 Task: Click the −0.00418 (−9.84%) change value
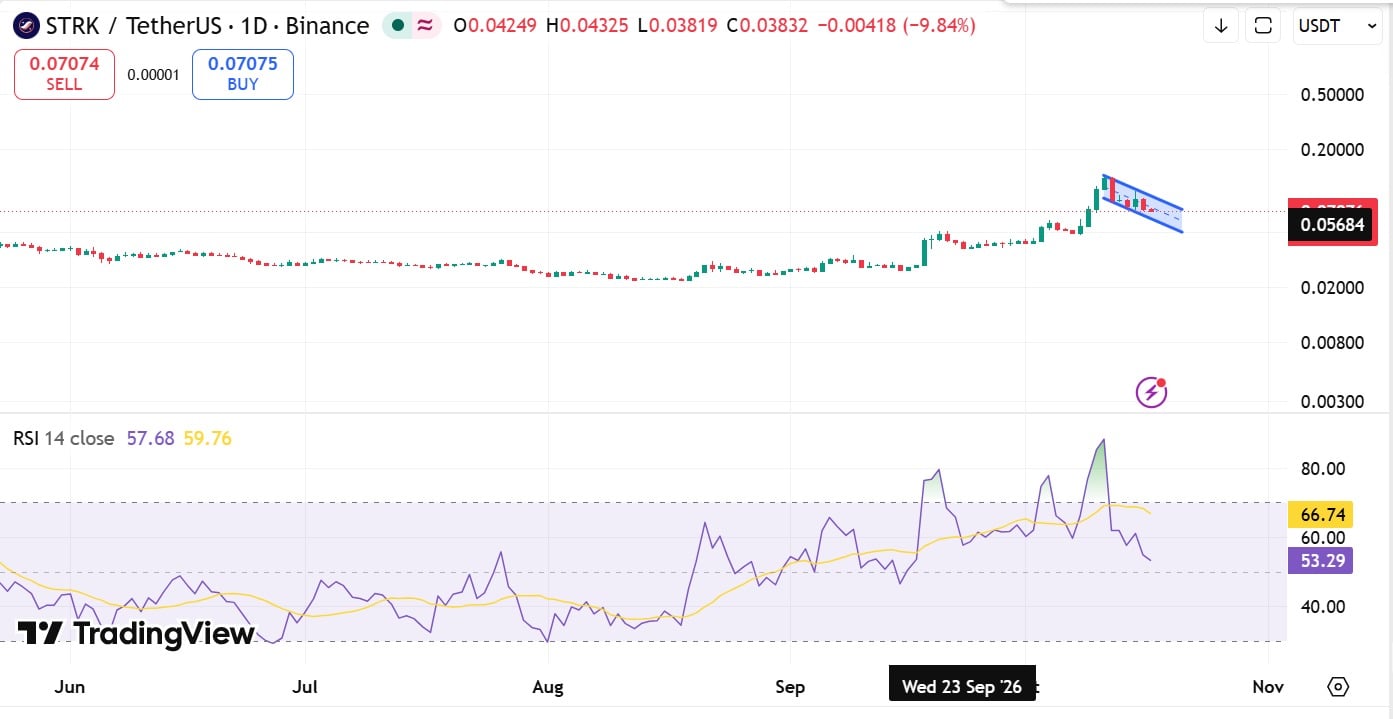point(896,26)
